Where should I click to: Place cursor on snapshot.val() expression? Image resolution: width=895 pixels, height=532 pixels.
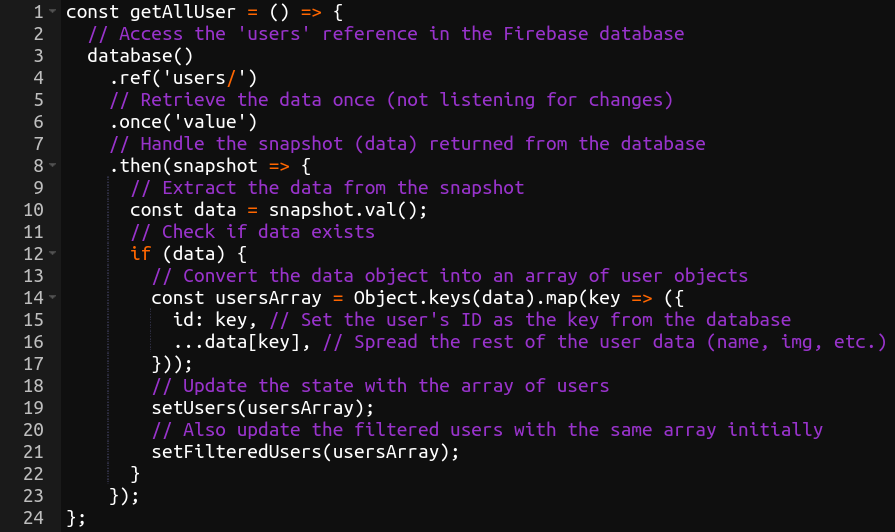click(x=348, y=210)
